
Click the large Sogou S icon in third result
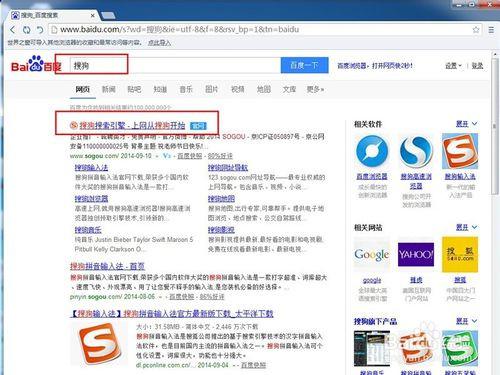99,344
